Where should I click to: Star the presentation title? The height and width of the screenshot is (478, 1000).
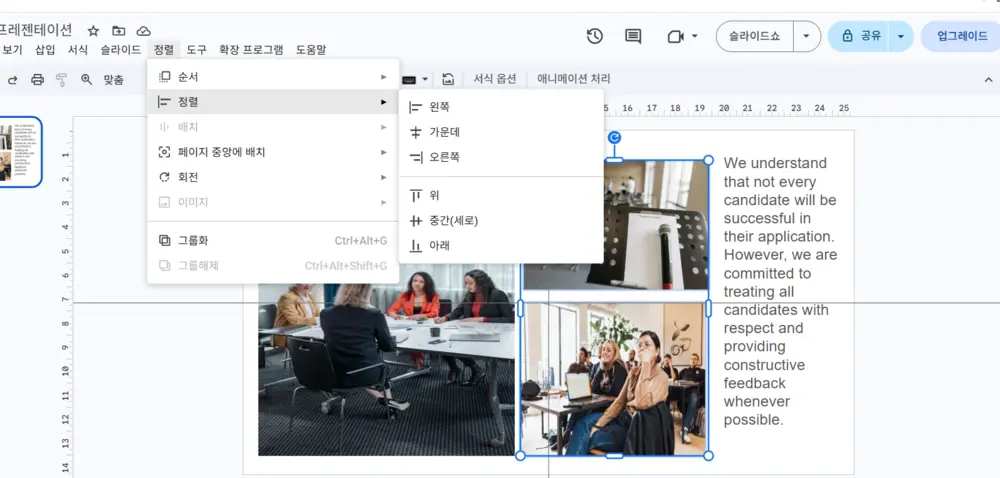point(94,31)
